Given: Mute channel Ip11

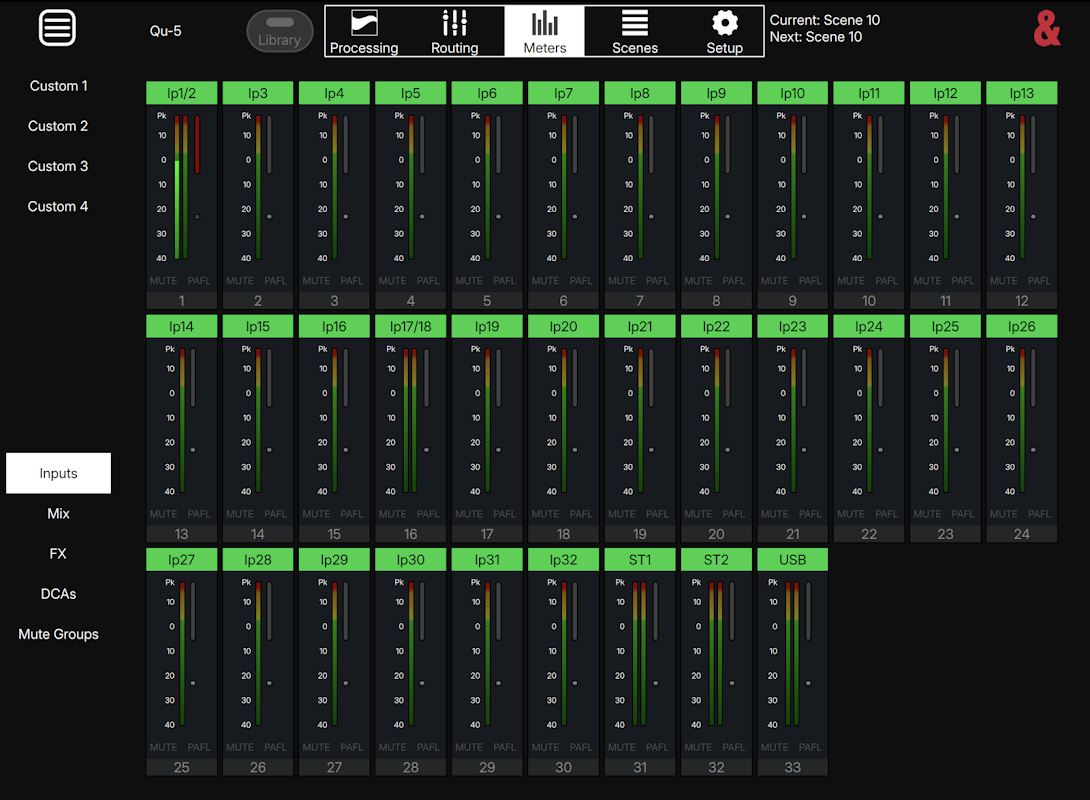Looking at the screenshot, I should pos(851,281).
